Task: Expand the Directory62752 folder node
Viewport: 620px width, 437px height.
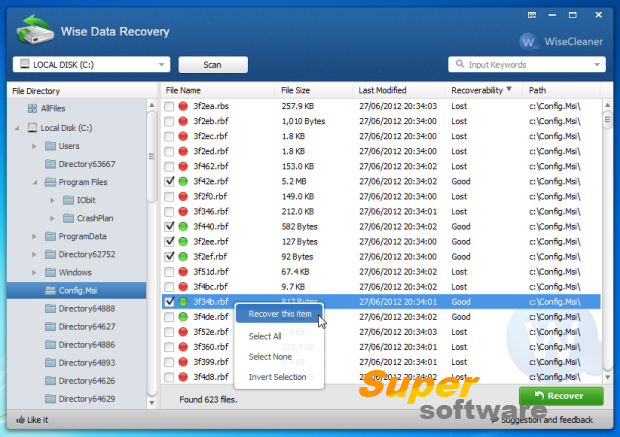Action: pos(34,254)
